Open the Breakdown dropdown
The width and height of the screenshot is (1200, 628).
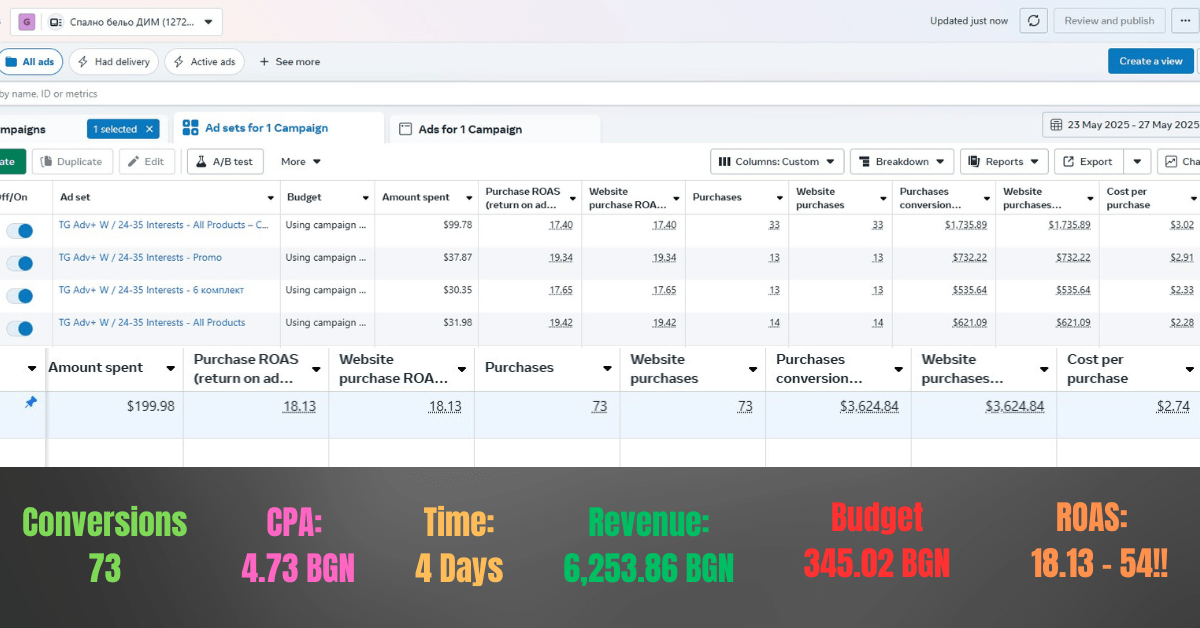click(x=902, y=161)
